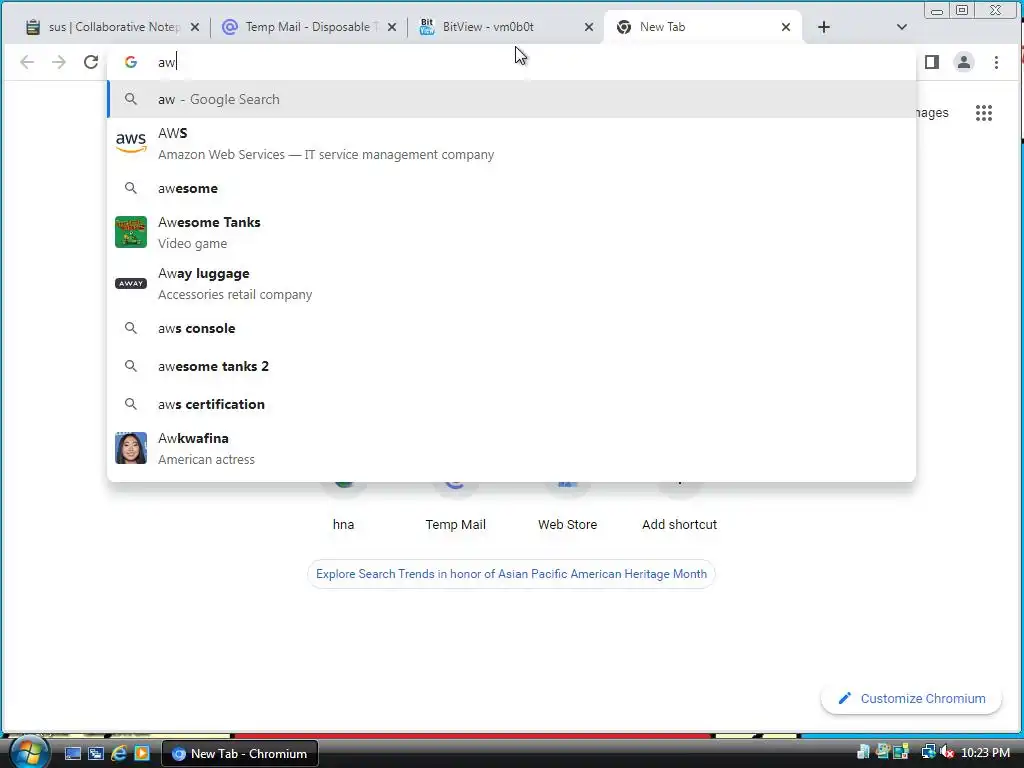This screenshot has width=1024, height=768.
Task: Click the forward navigation arrow
Action: click(x=59, y=62)
